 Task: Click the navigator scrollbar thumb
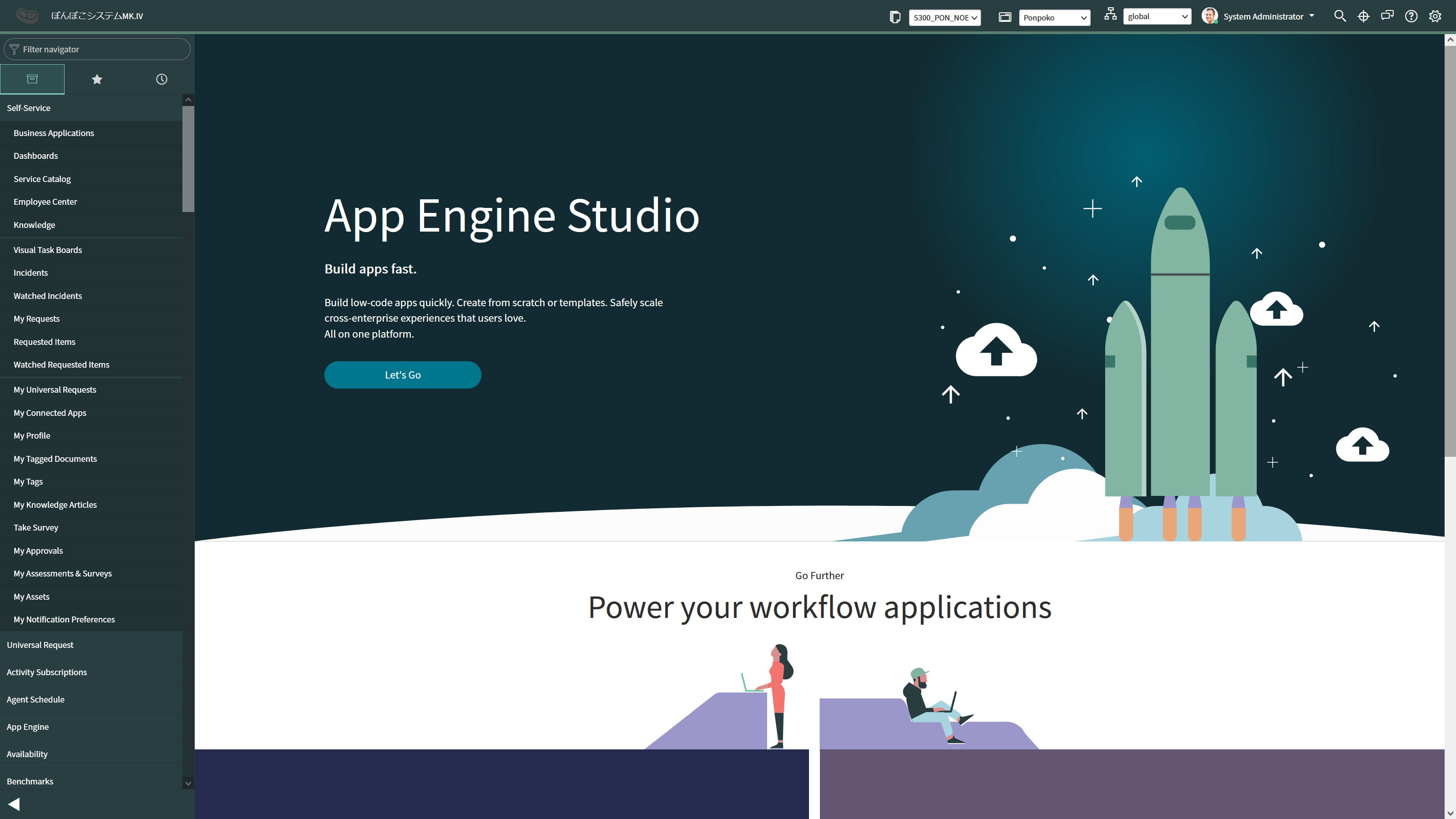[x=188, y=158]
